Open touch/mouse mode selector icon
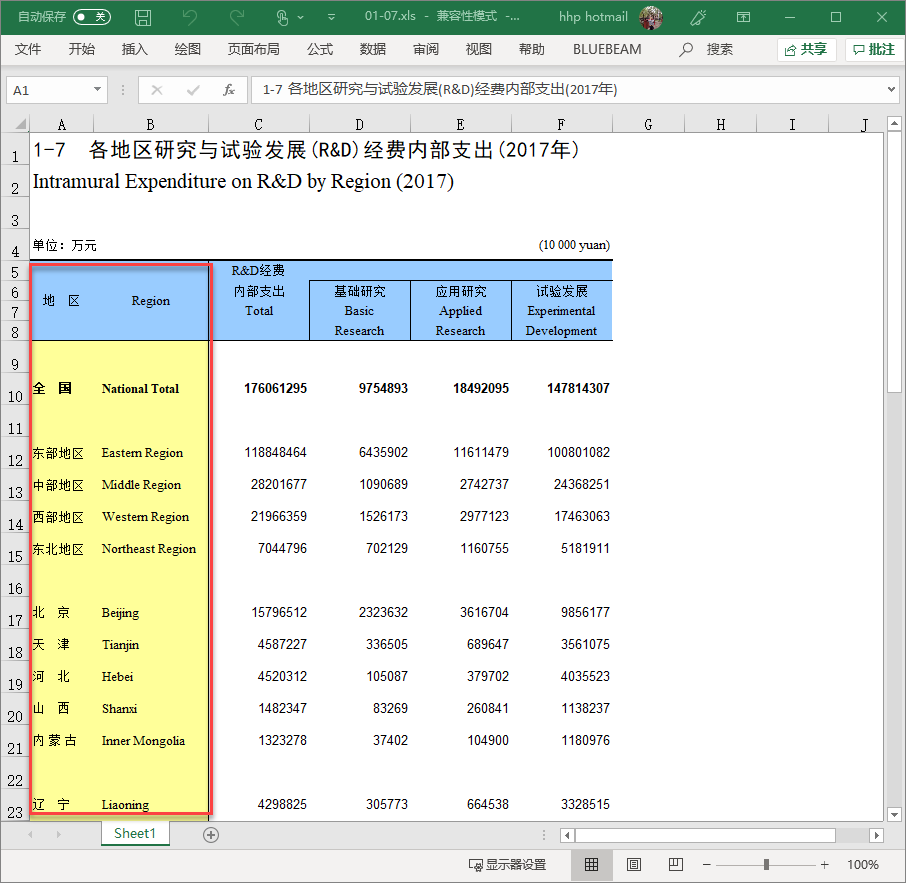The image size is (906, 883). click(283, 17)
